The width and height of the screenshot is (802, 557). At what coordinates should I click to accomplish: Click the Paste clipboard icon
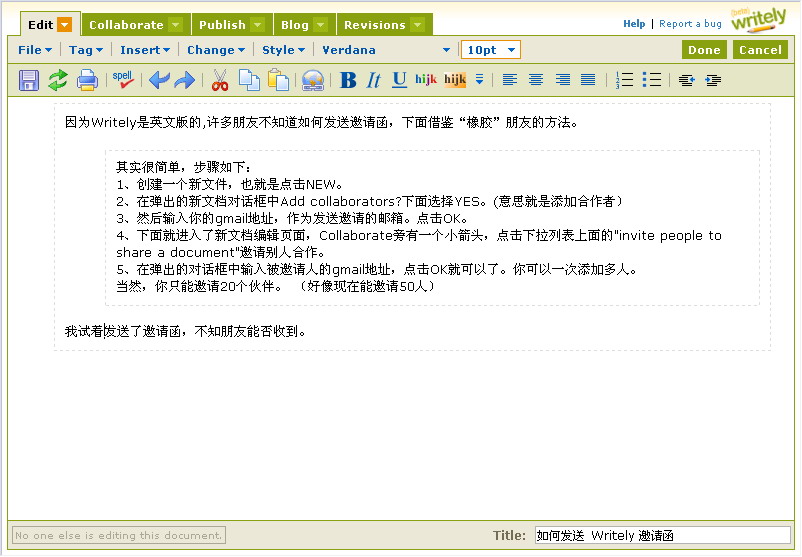point(278,80)
